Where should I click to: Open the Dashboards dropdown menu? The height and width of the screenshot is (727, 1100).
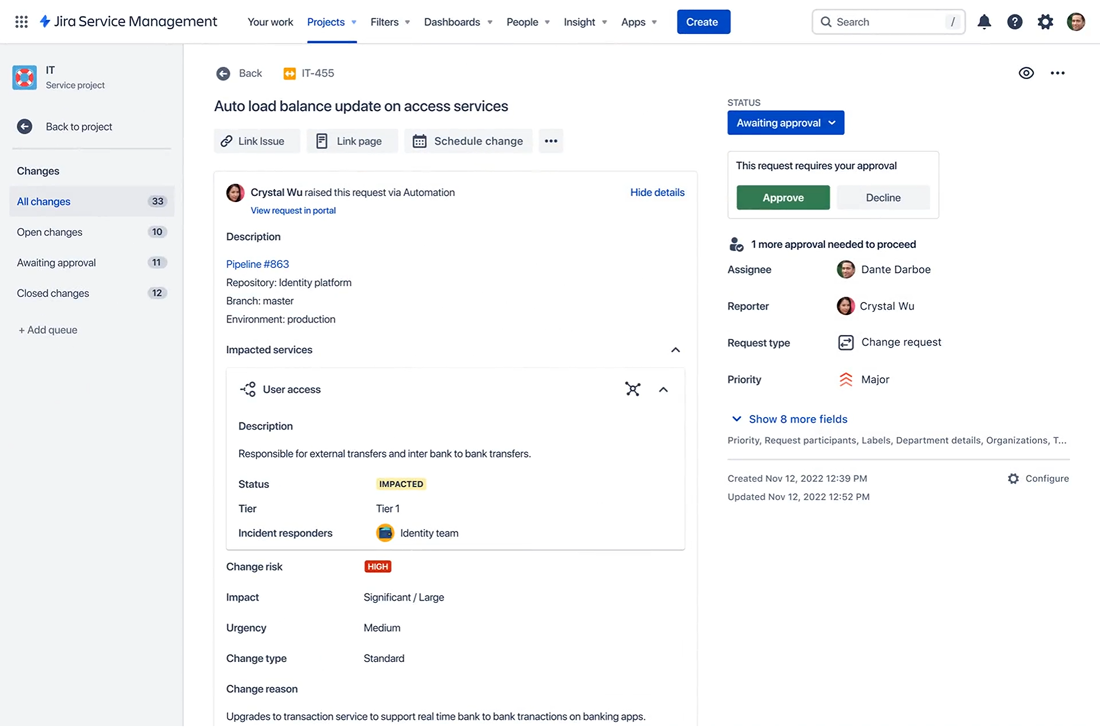(x=458, y=22)
